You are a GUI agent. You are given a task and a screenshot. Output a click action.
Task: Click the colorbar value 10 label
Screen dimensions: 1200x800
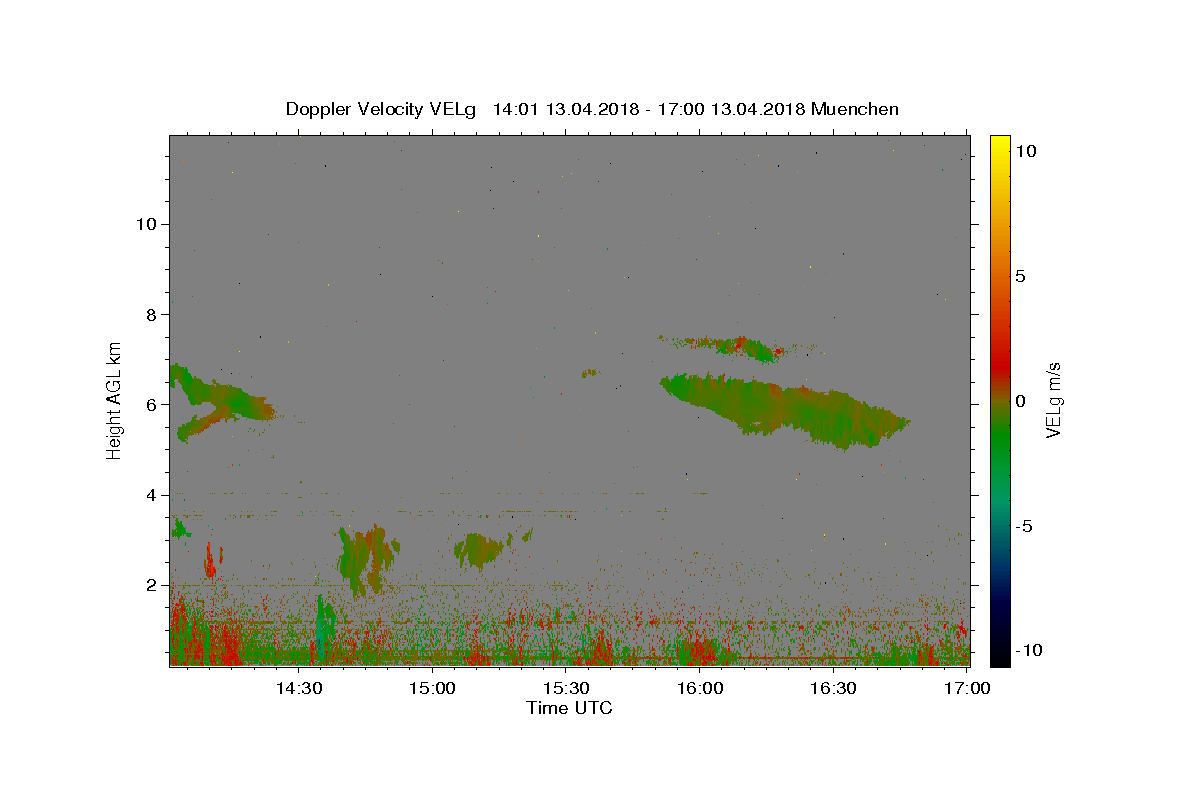[x=1025, y=151]
